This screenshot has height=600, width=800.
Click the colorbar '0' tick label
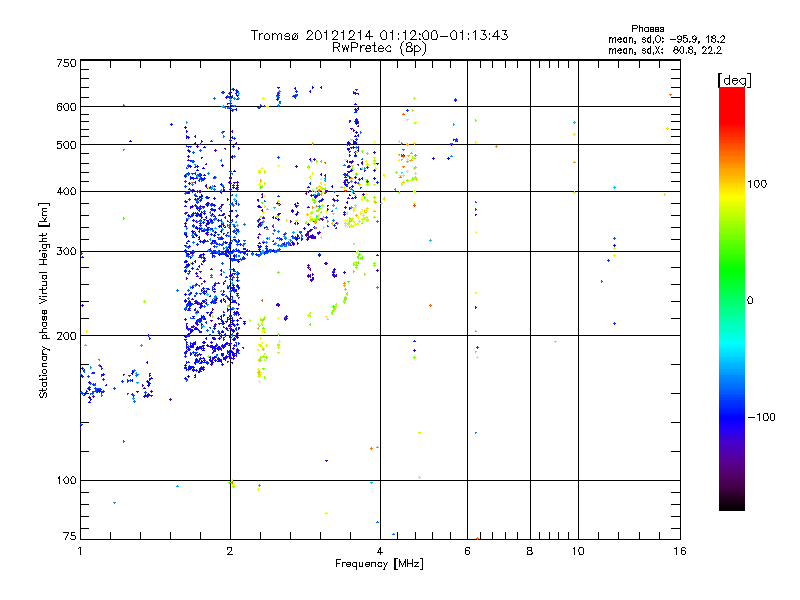pos(750,301)
